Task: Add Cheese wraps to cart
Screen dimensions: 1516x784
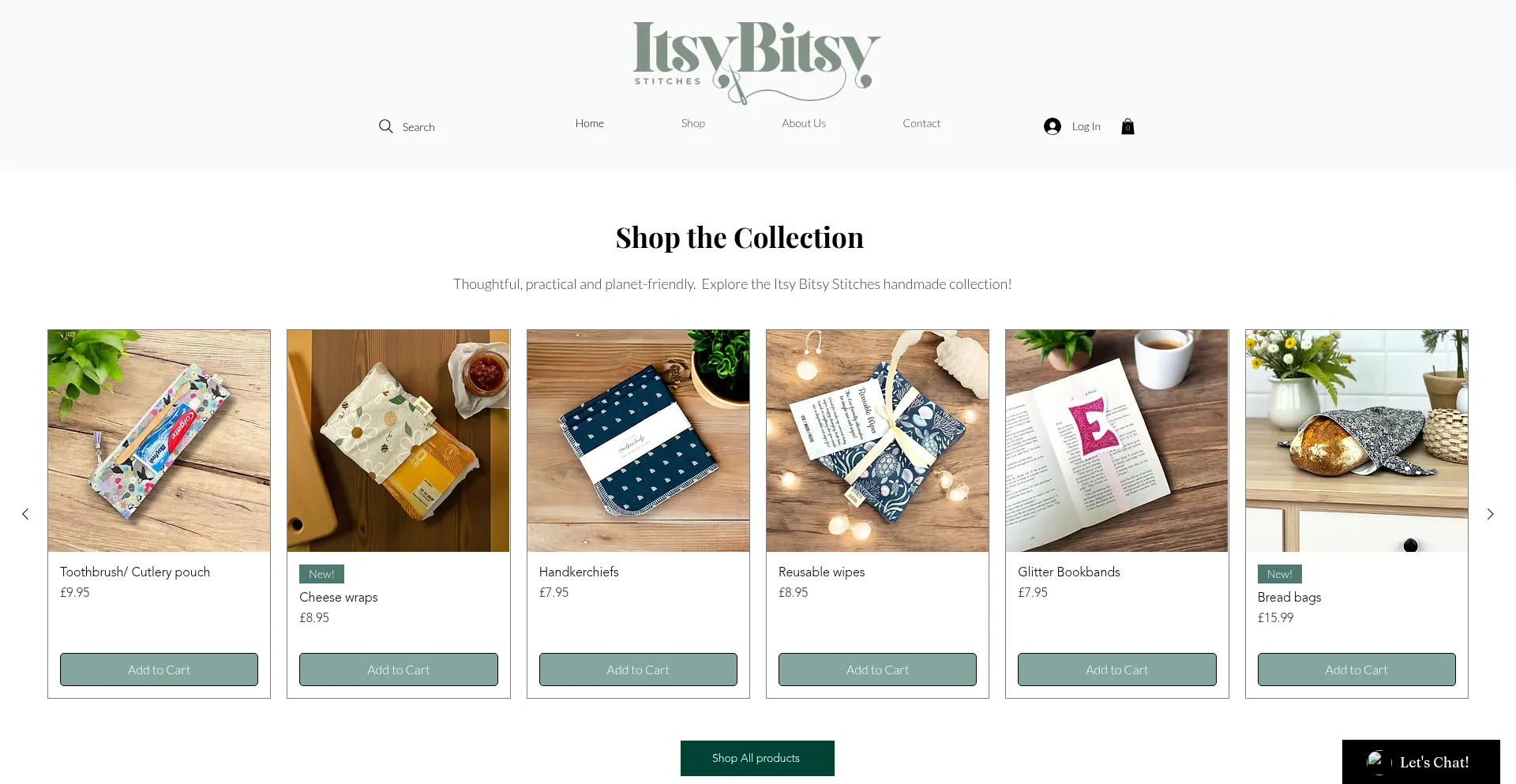Action: pos(399,670)
